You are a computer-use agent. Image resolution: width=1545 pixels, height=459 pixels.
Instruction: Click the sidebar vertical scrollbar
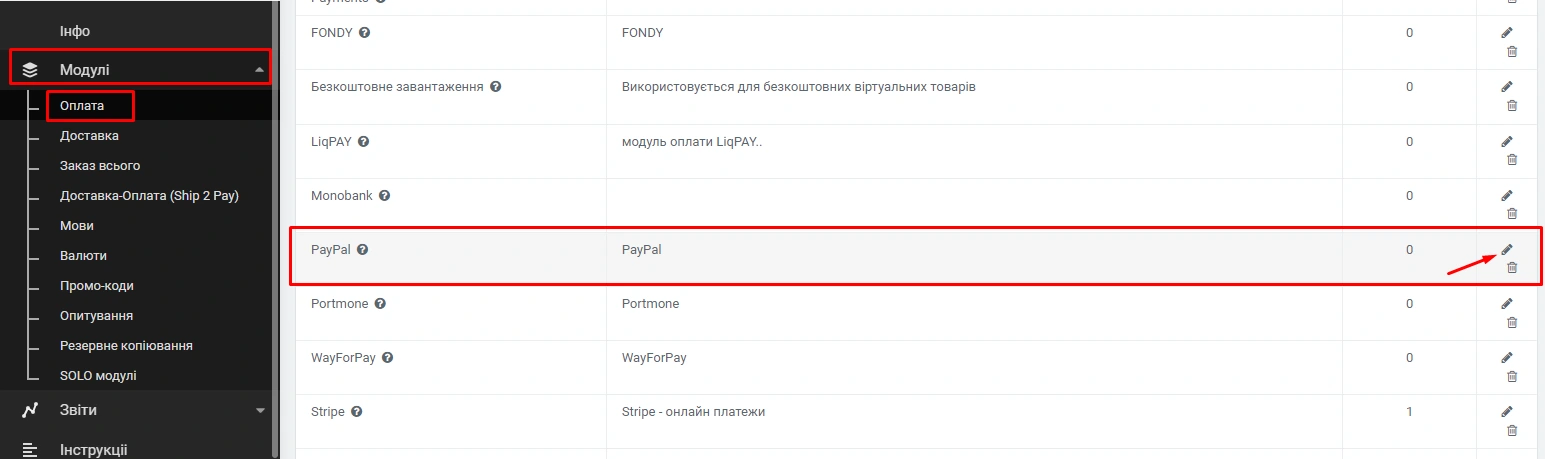275,230
